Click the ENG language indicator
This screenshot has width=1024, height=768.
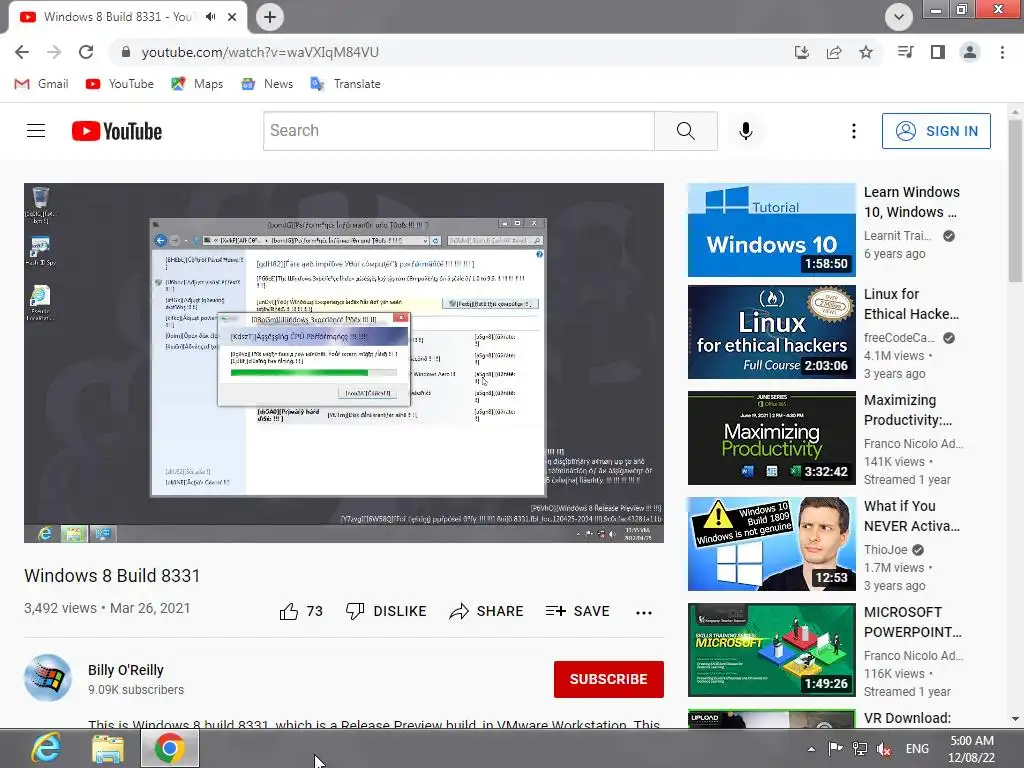(x=917, y=749)
